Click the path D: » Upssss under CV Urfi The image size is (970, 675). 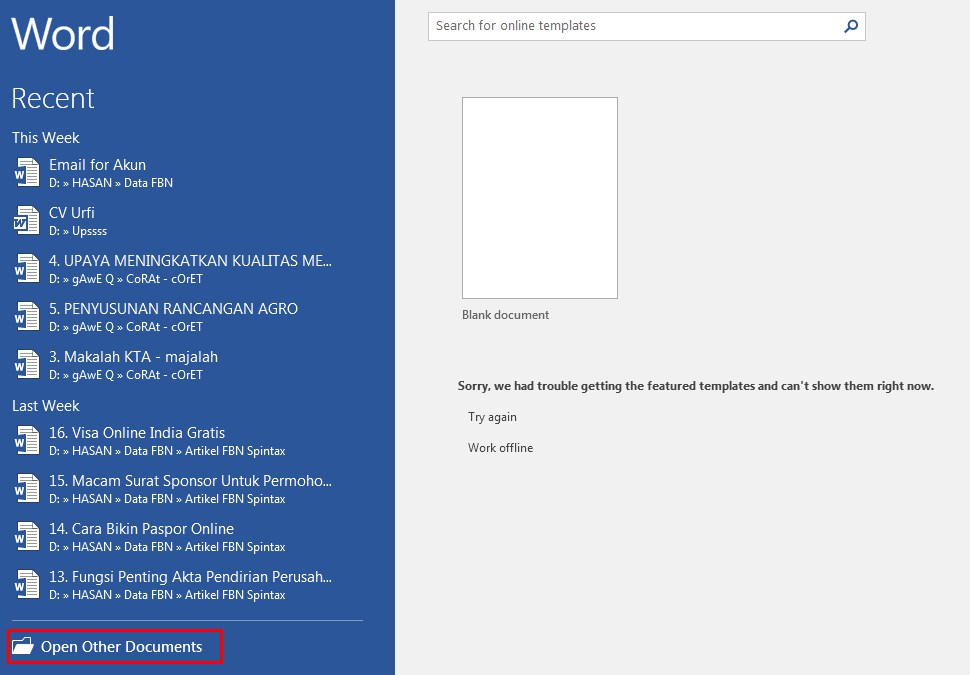point(78,231)
